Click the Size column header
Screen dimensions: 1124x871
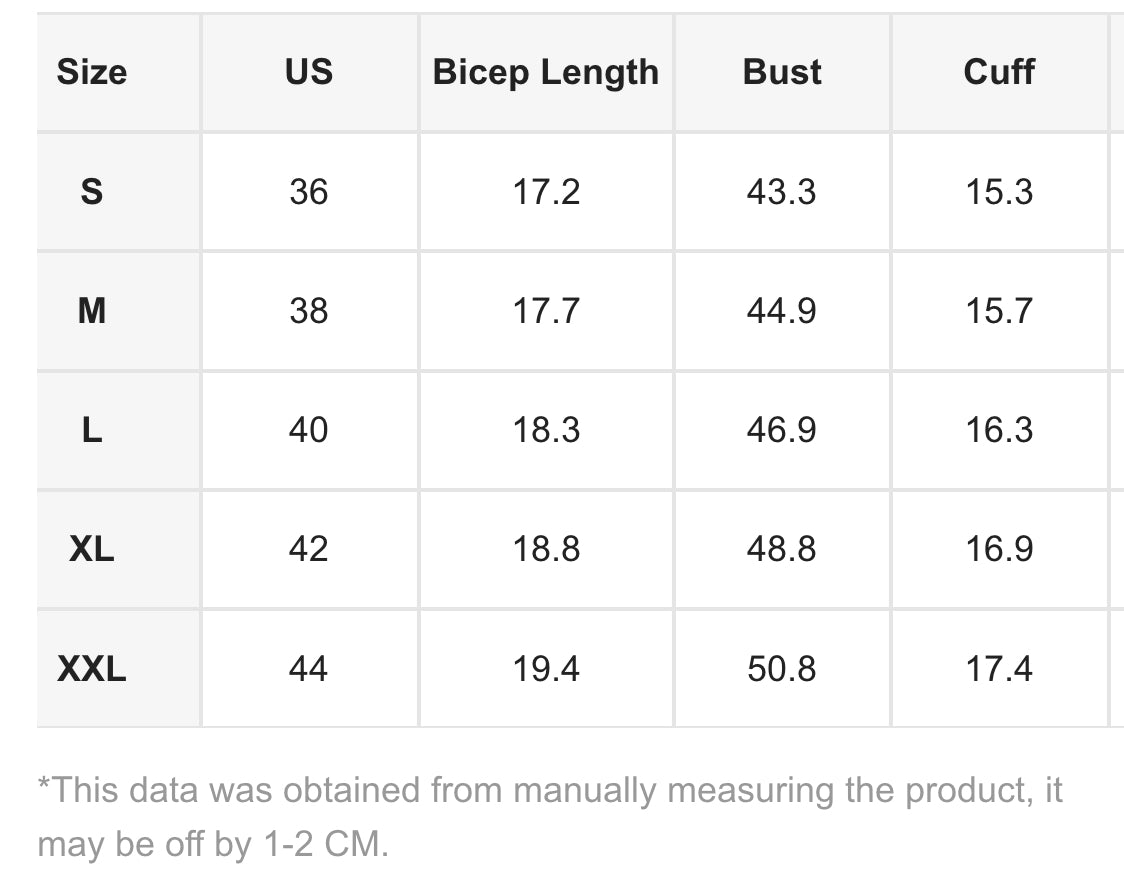point(92,72)
